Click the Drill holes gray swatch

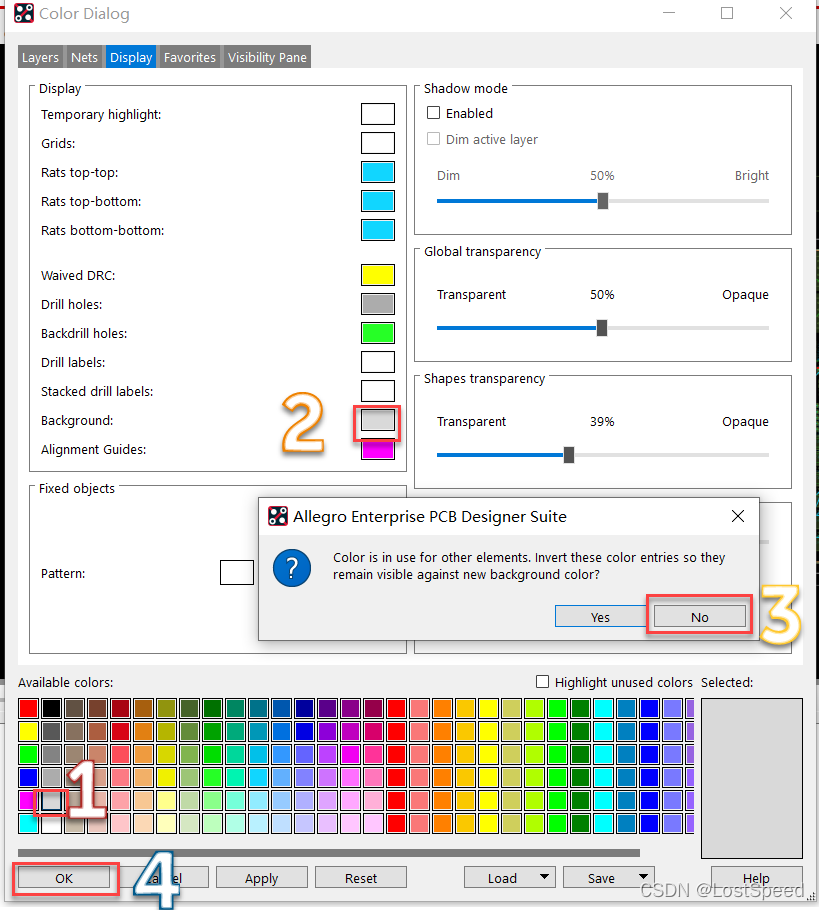coord(377,304)
